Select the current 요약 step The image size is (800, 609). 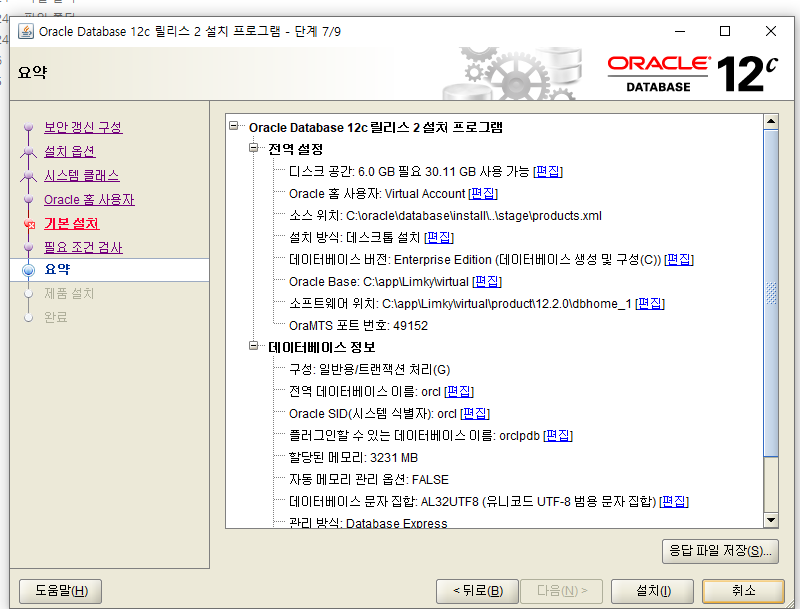[x=109, y=270]
